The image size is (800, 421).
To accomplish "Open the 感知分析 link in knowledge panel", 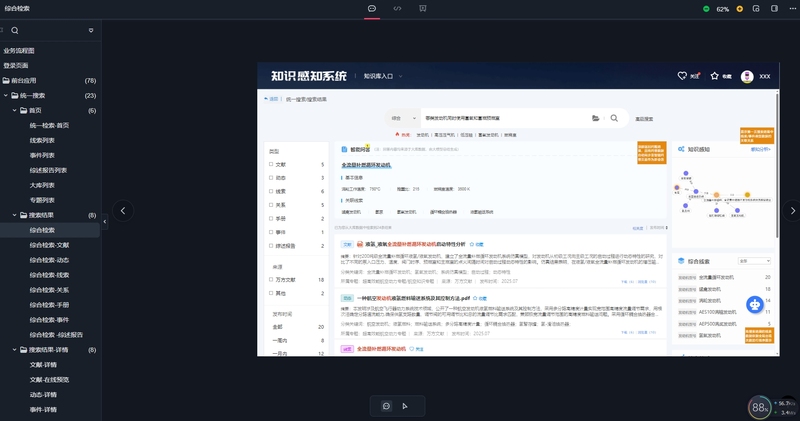I will click(x=760, y=150).
